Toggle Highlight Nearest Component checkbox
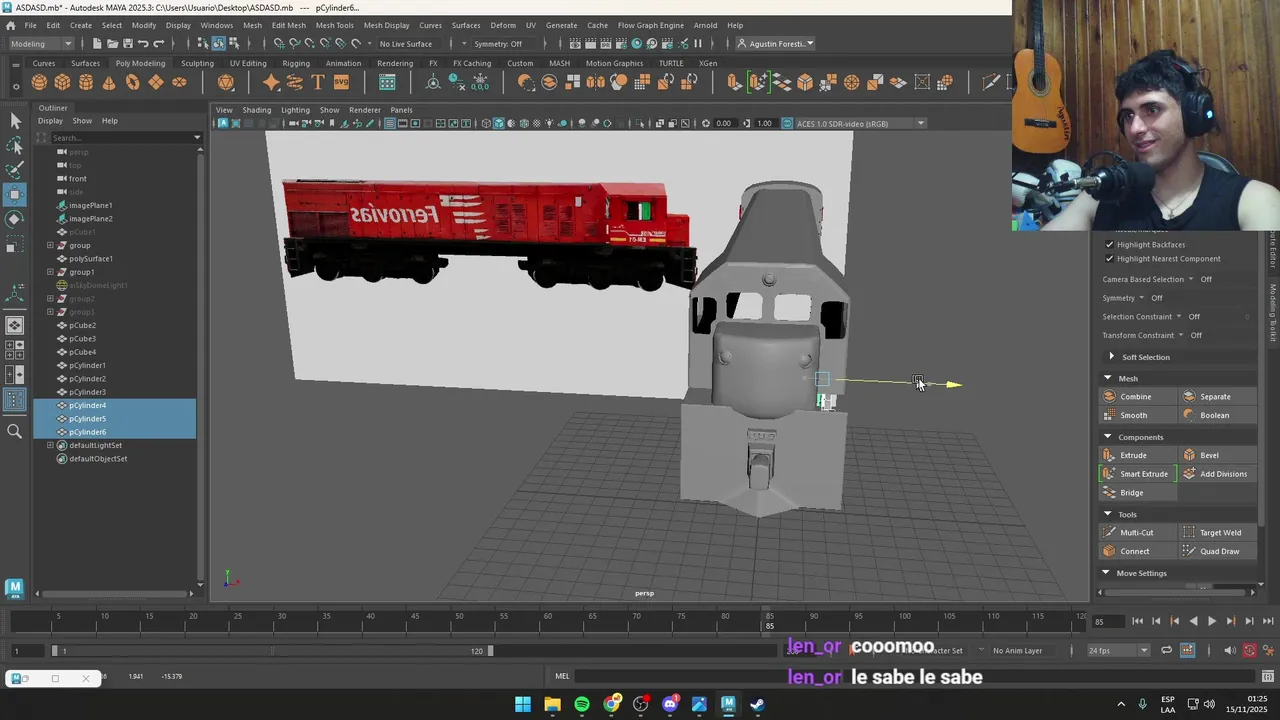Screen dimensions: 1280x720 coord(1109,259)
